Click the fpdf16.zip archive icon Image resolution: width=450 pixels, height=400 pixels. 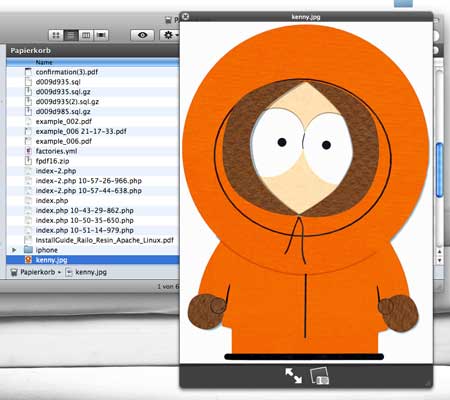(x=29, y=161)
